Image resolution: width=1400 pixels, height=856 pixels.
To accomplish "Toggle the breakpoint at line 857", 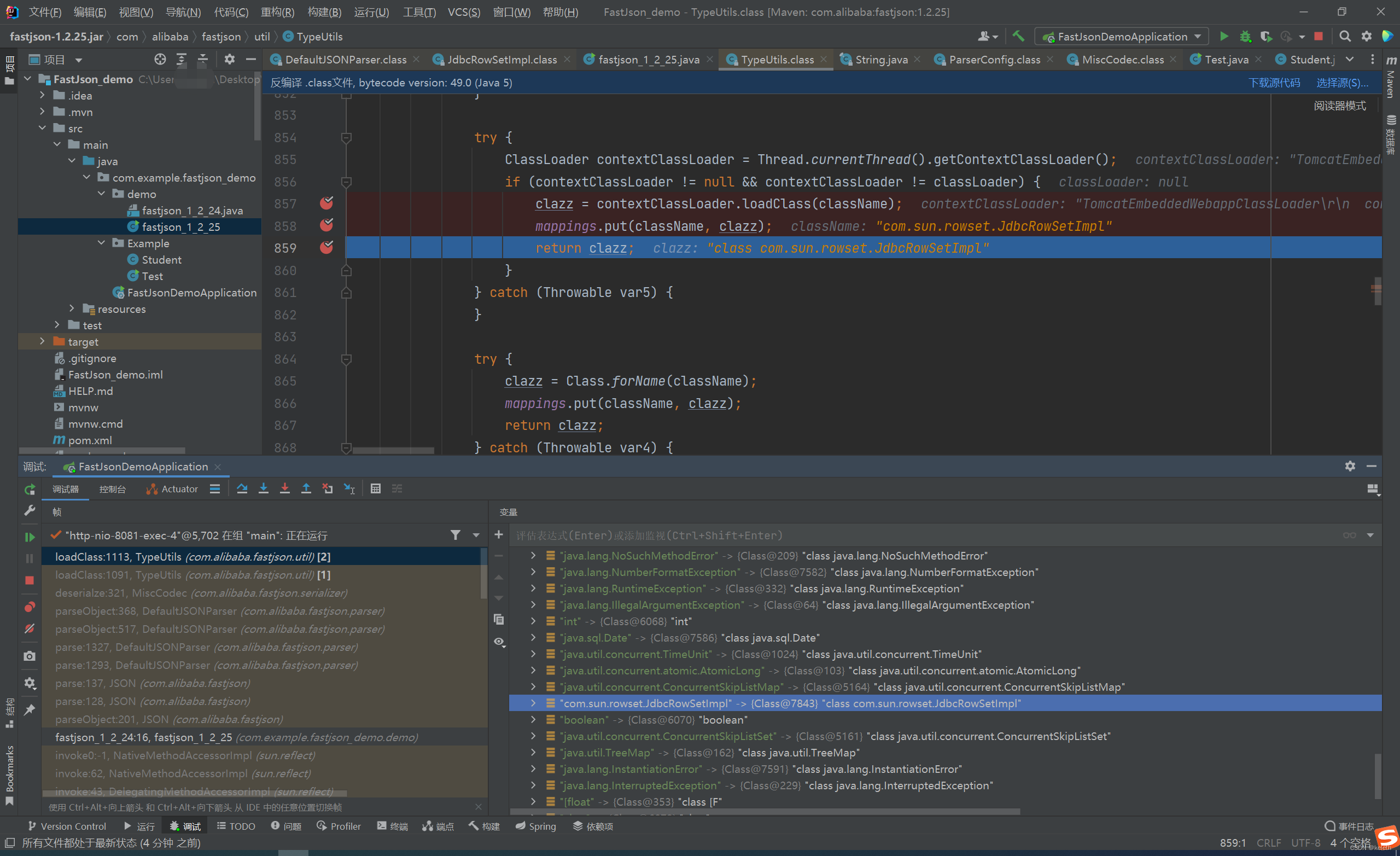I will point(326,203).
